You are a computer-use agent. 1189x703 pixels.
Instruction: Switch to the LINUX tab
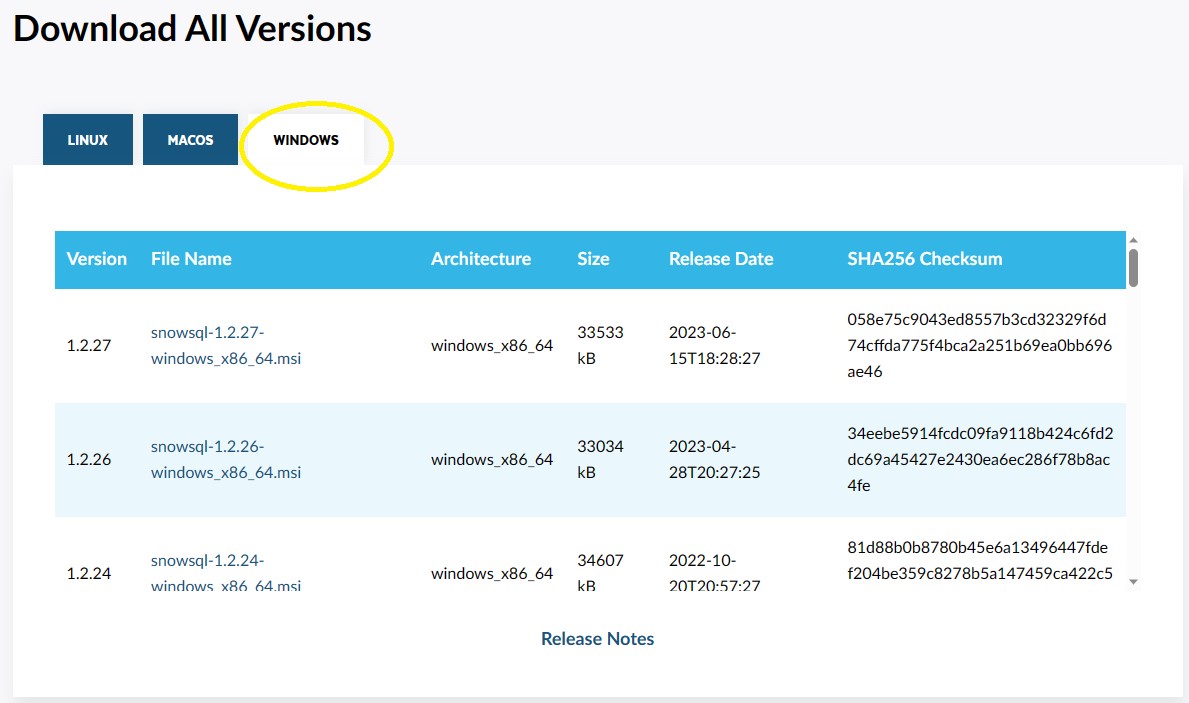(x=87, y=139)
